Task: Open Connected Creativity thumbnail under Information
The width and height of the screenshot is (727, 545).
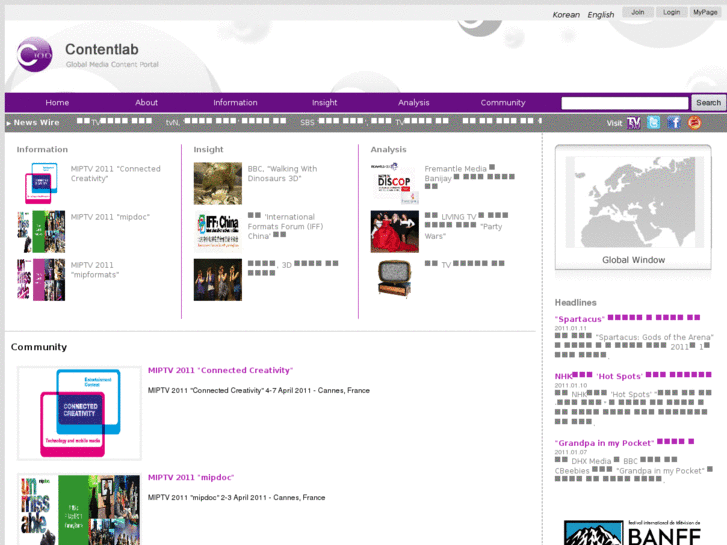Action: coord(41,183)
